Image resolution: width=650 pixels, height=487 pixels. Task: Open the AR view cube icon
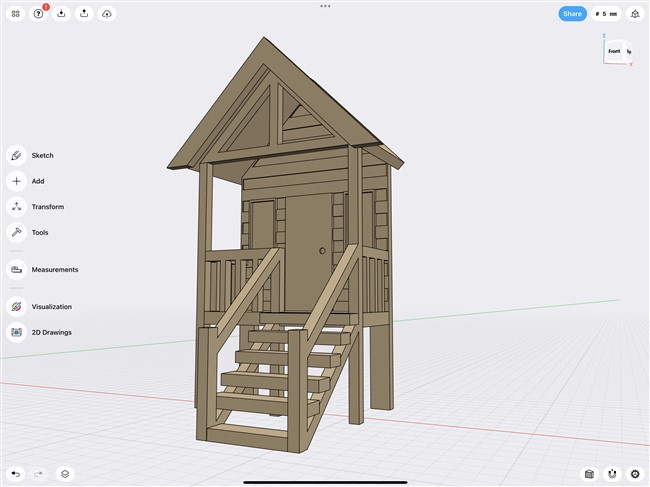tap(635, 14)
